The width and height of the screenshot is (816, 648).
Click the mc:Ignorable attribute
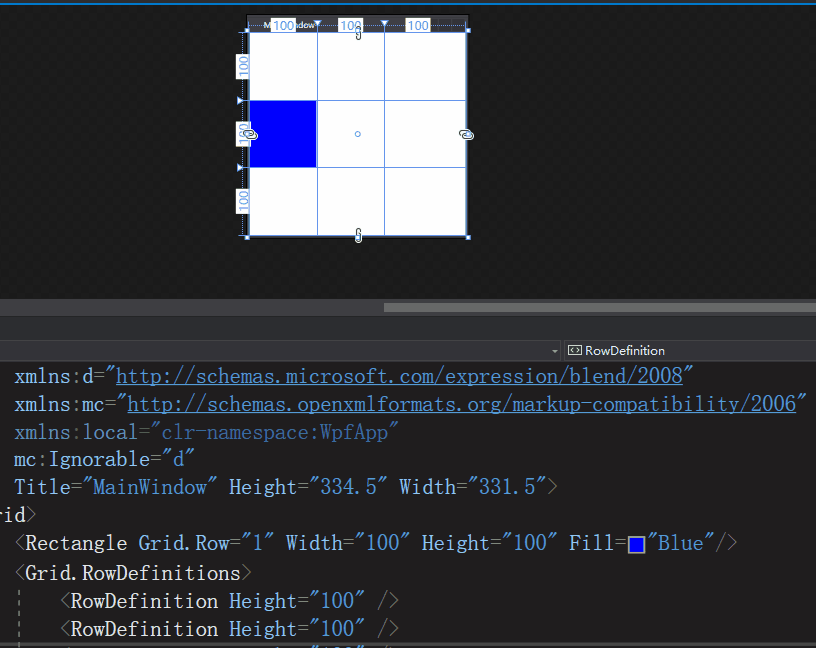tap(104, 460)
